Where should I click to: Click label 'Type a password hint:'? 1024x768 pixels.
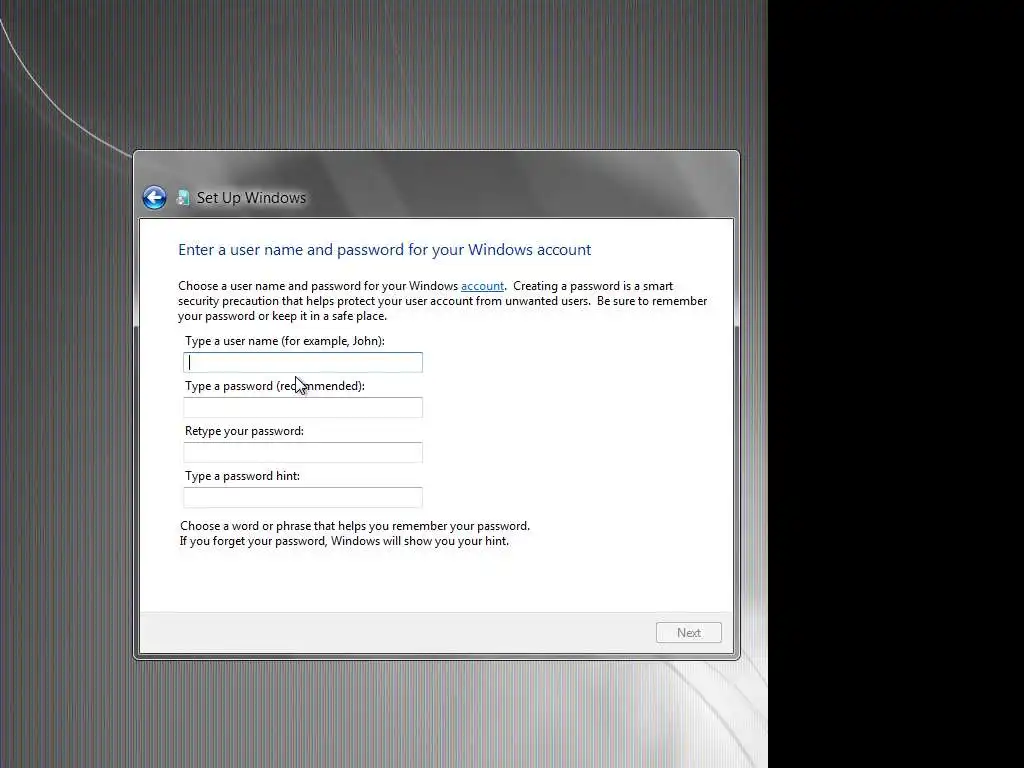point(242,476)
